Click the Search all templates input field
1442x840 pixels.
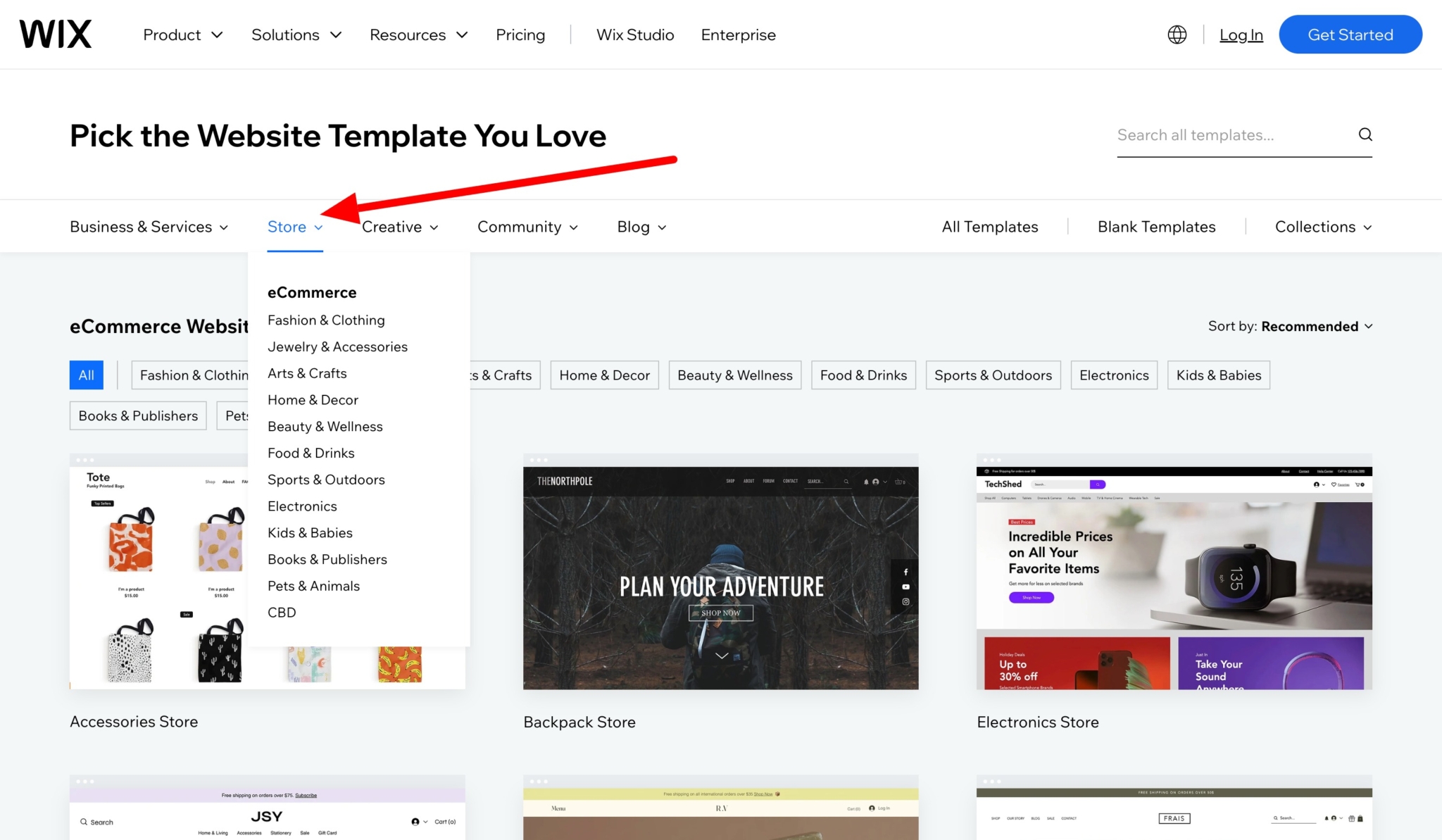coord(1232,134)
